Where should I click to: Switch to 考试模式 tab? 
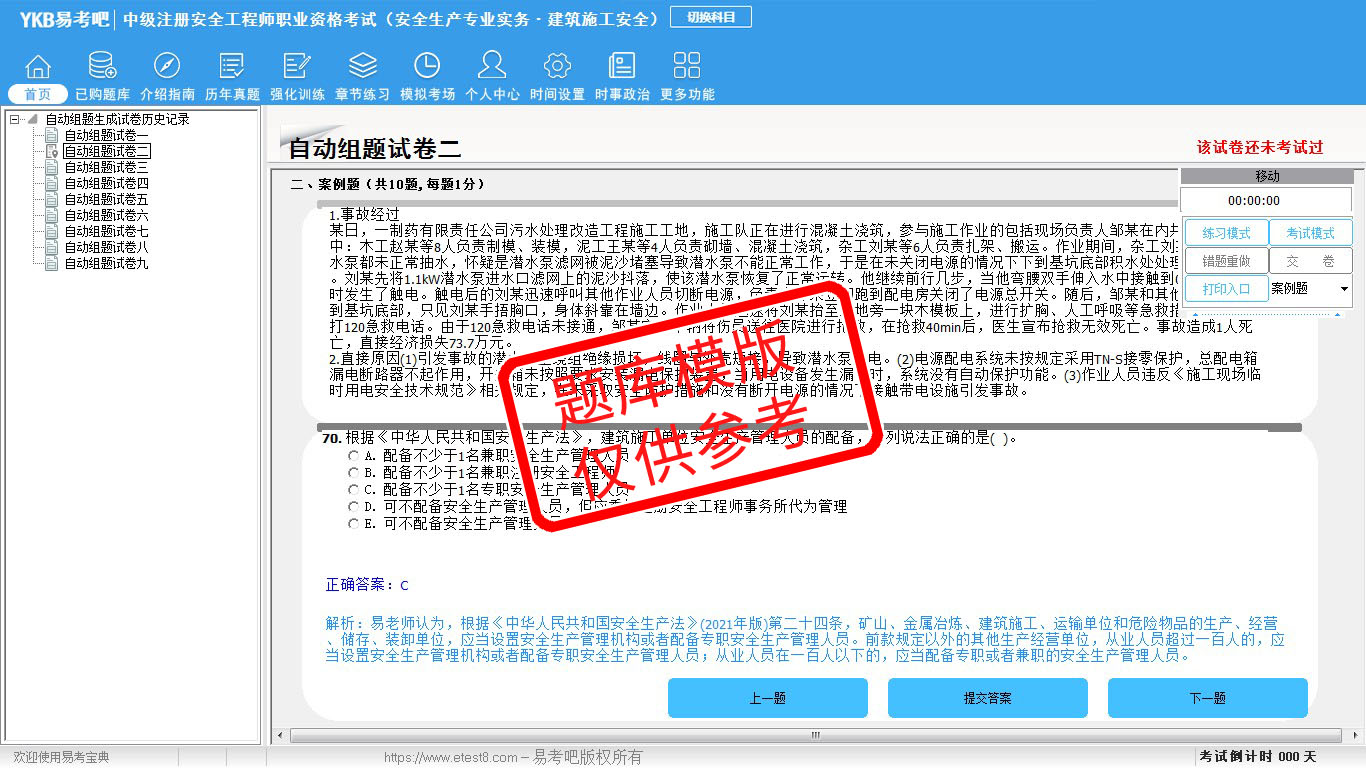tap(1310, 233)
